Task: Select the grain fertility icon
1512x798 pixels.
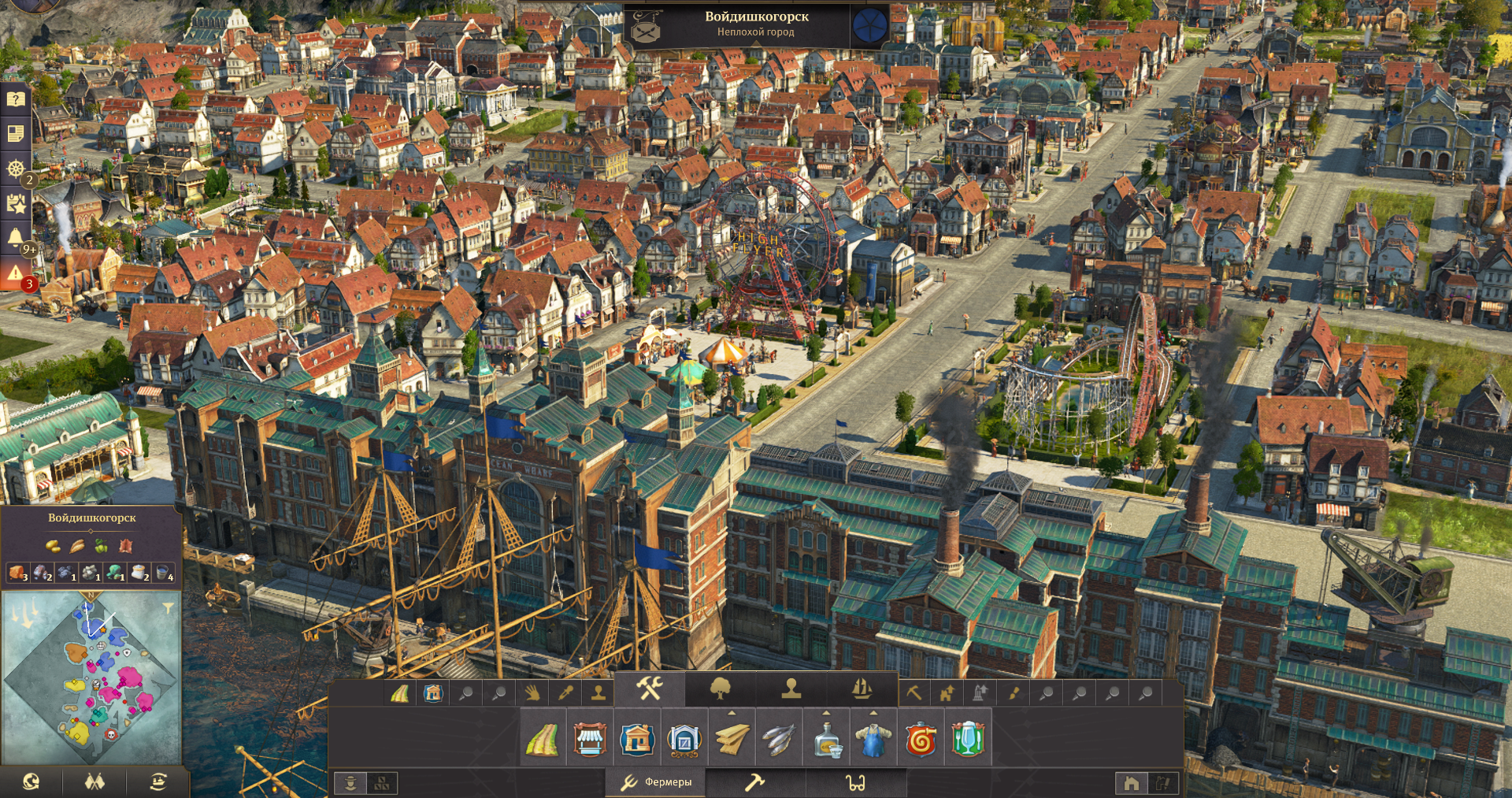Action: pos(77,545)
